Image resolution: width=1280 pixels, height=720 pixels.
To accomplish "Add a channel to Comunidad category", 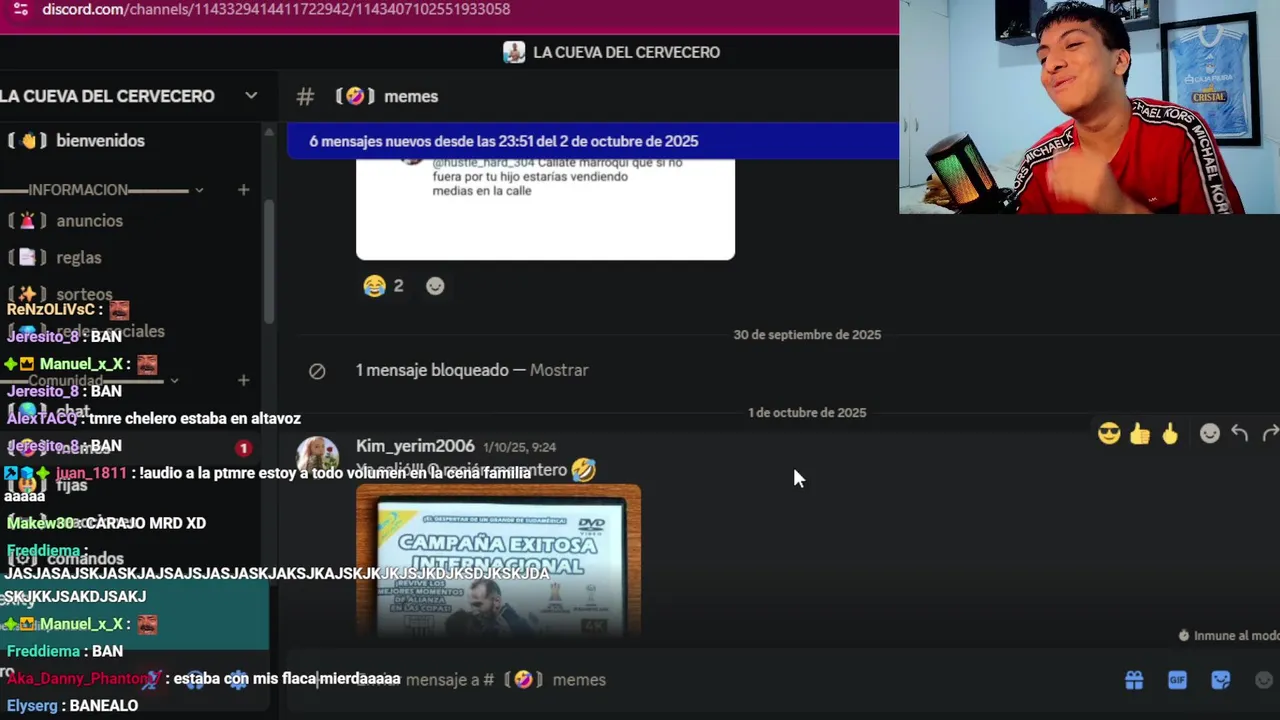I will tap(243, 381).
